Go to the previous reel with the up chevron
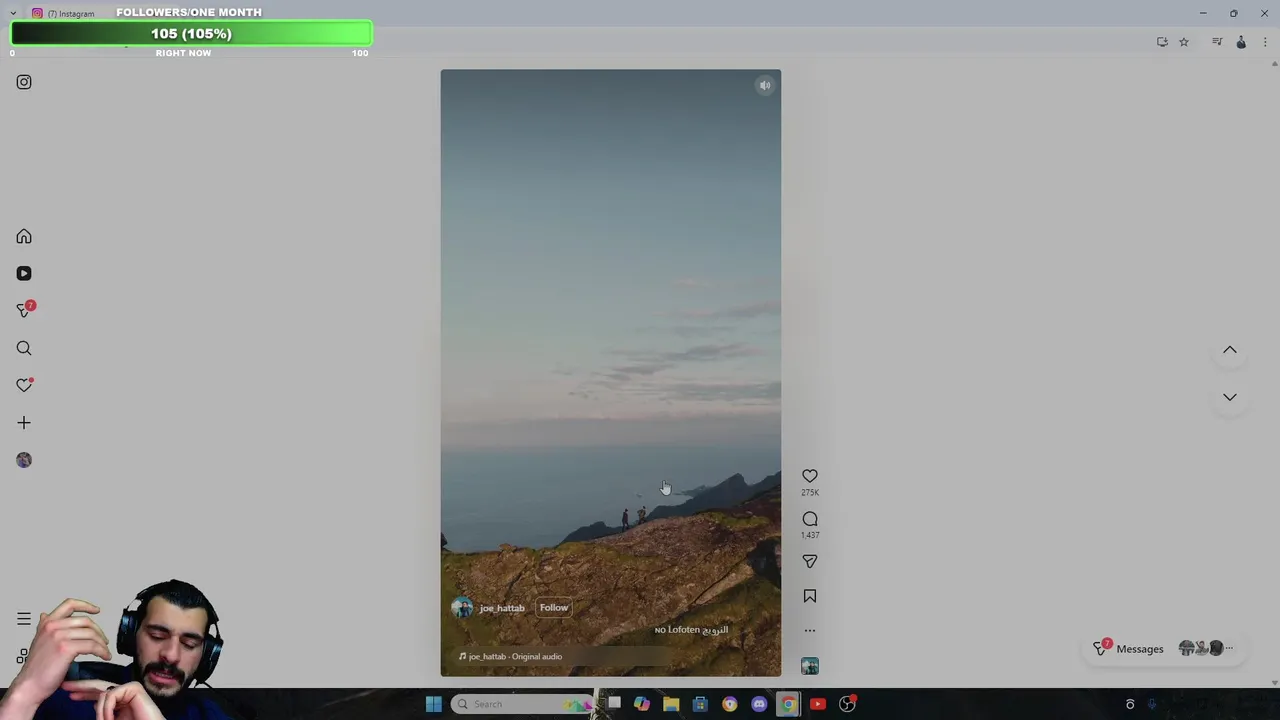The image size is (1280, 720). coord(1230,350)
